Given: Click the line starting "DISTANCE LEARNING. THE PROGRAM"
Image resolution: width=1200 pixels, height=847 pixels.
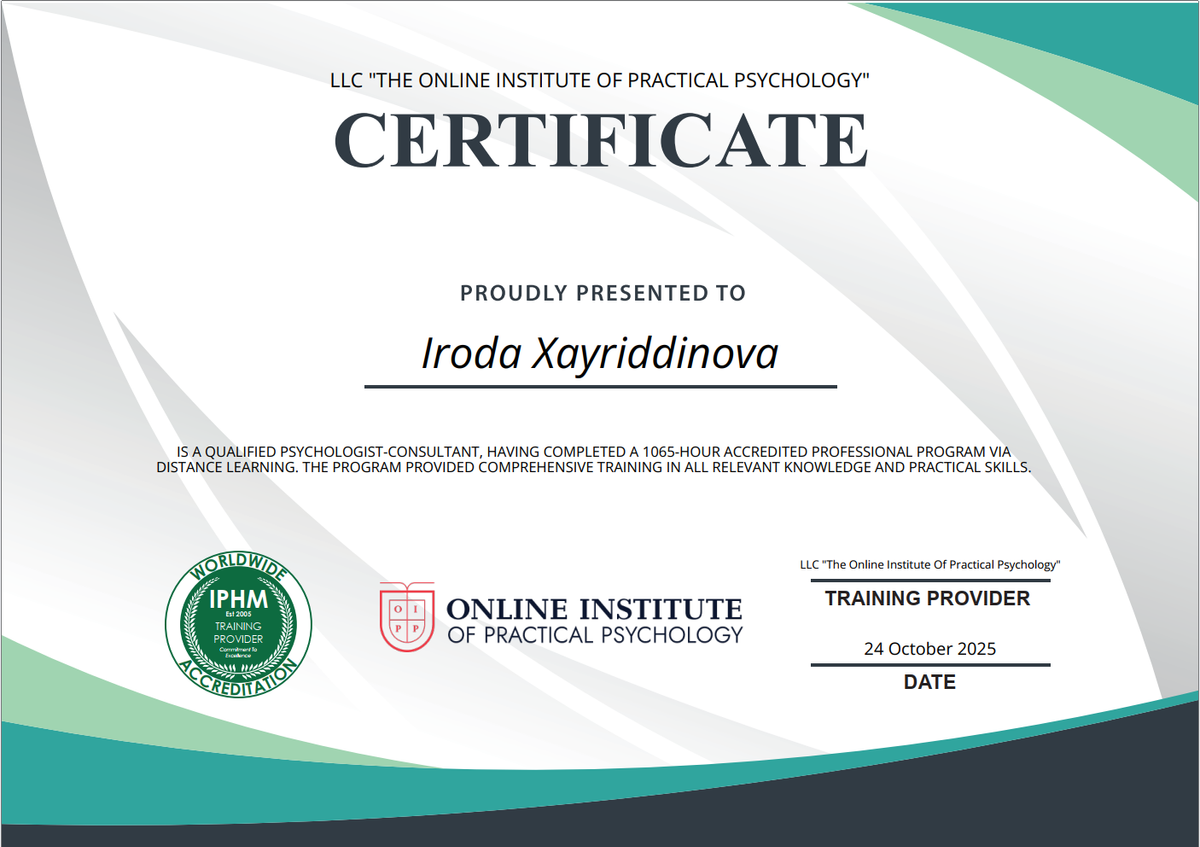Looking at the screenshot, I should [594, 467].
